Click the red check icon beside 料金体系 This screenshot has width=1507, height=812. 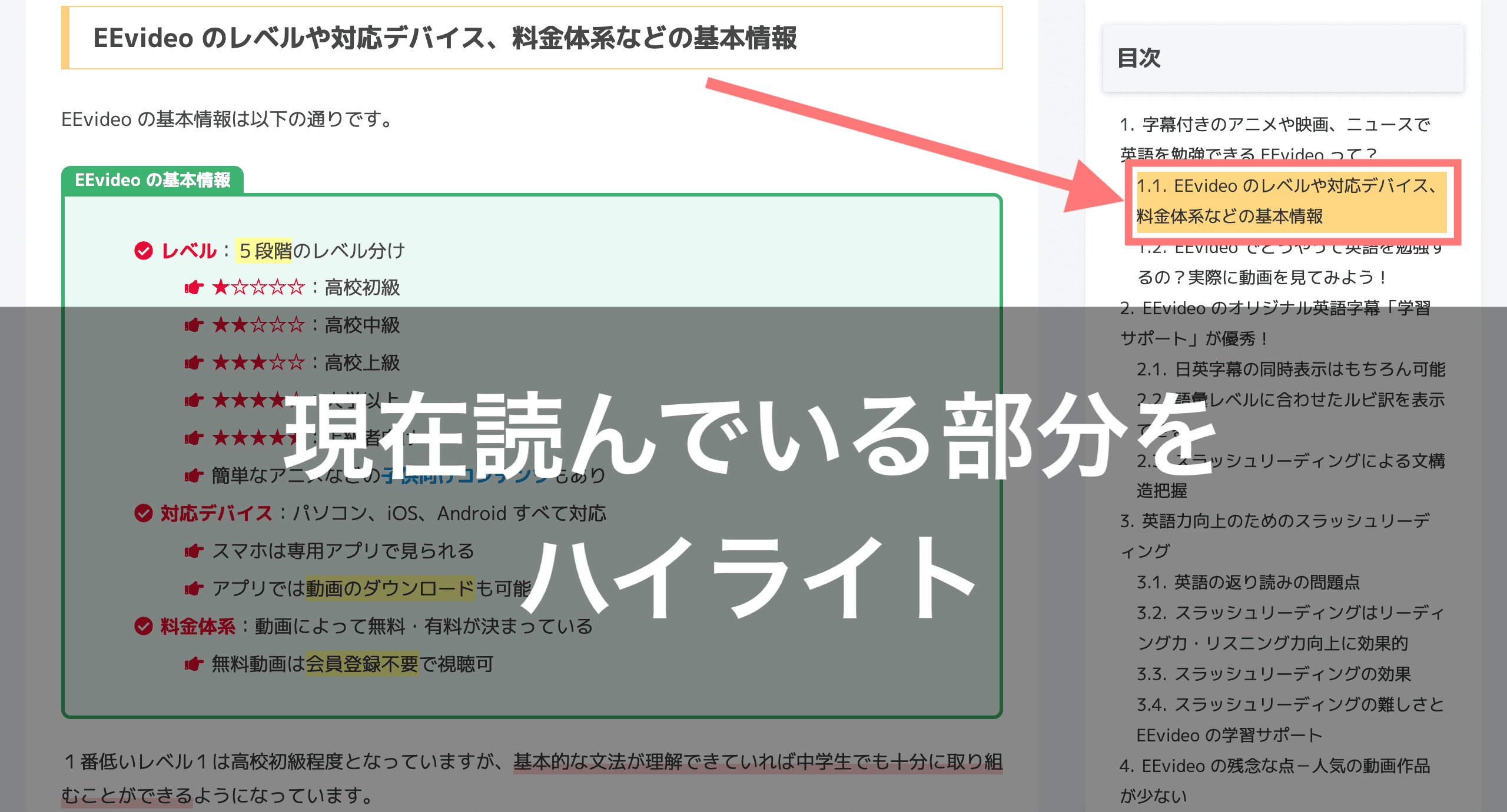pos(143,626)
